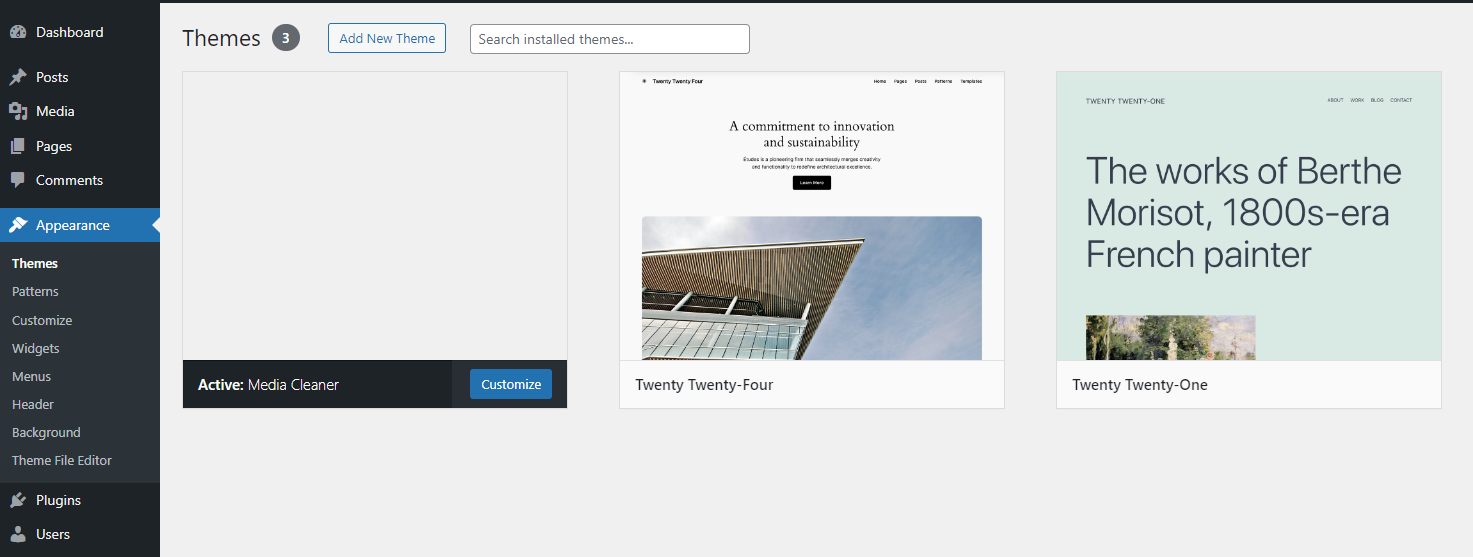Click the Comments speech bubble icon

click(x=18, y=180)
